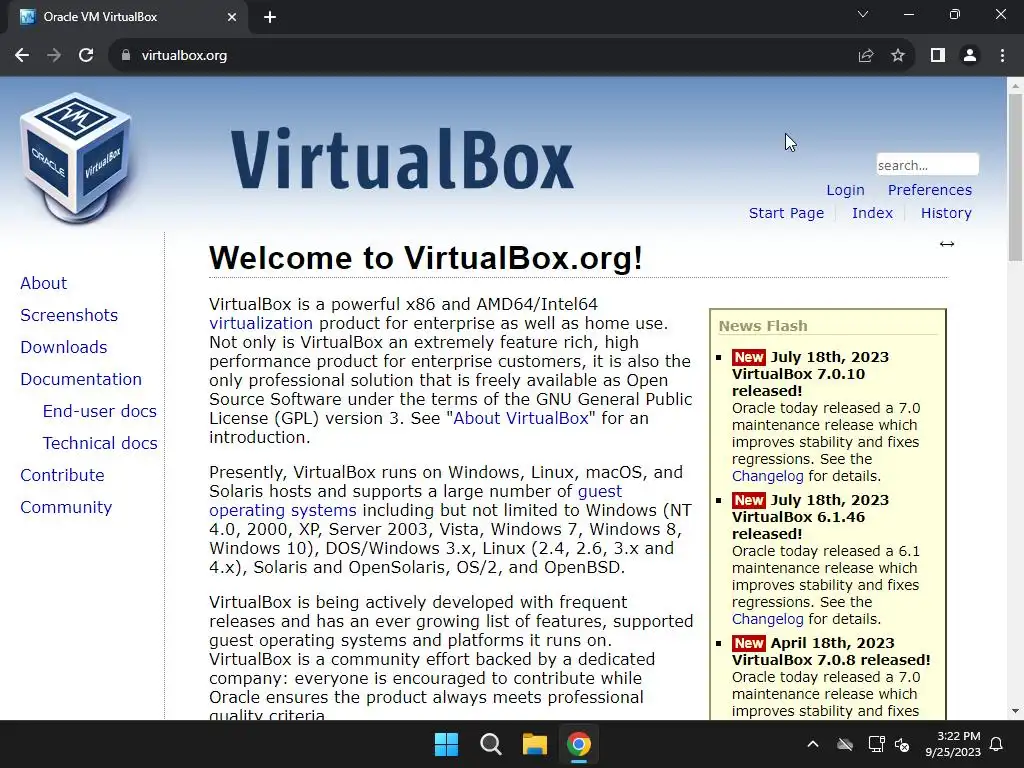
Task: Open the tab search chevron
Action: [x=863, y=14]
